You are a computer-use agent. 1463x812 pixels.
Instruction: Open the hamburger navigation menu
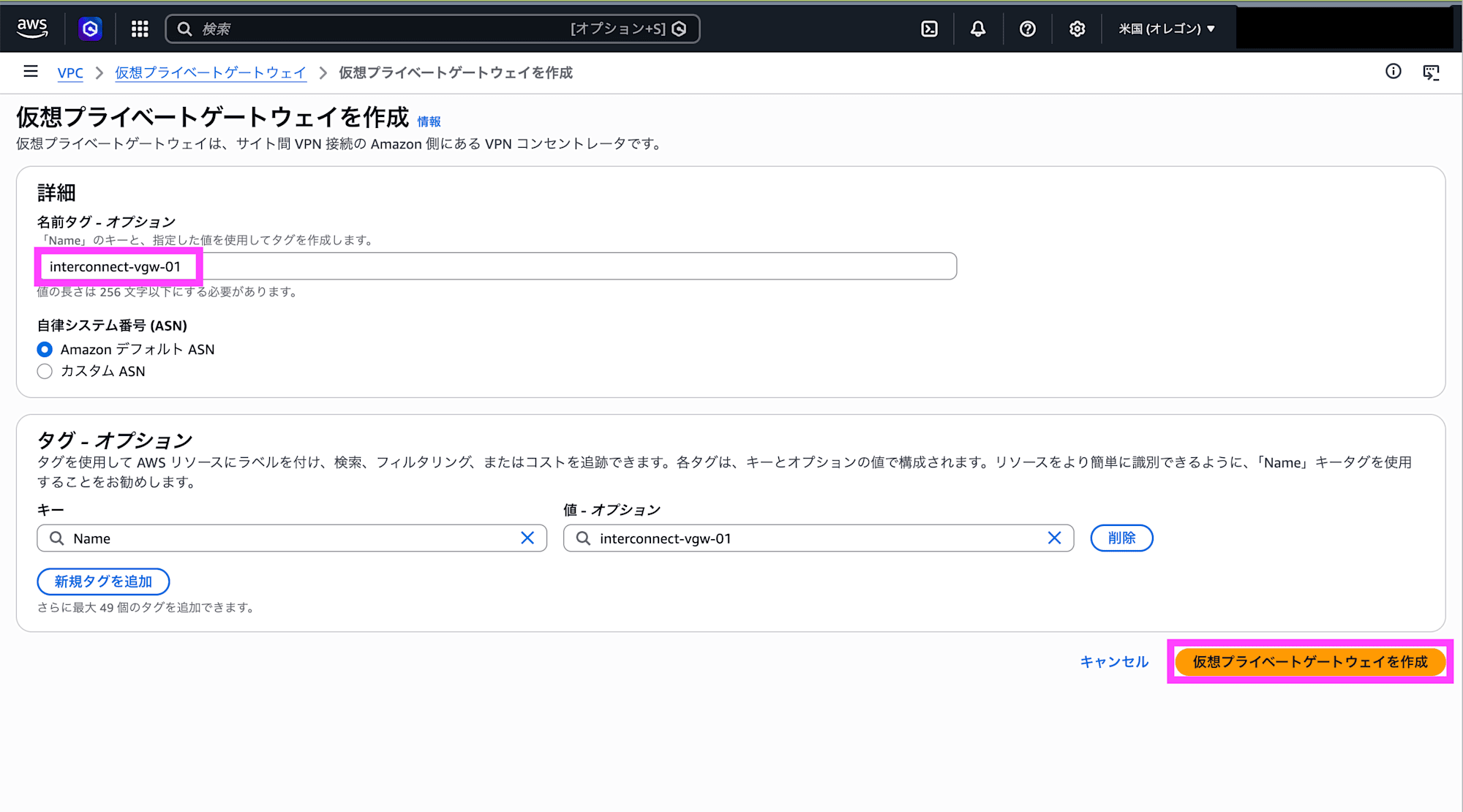pyautogui.click(x=30, y=71)
